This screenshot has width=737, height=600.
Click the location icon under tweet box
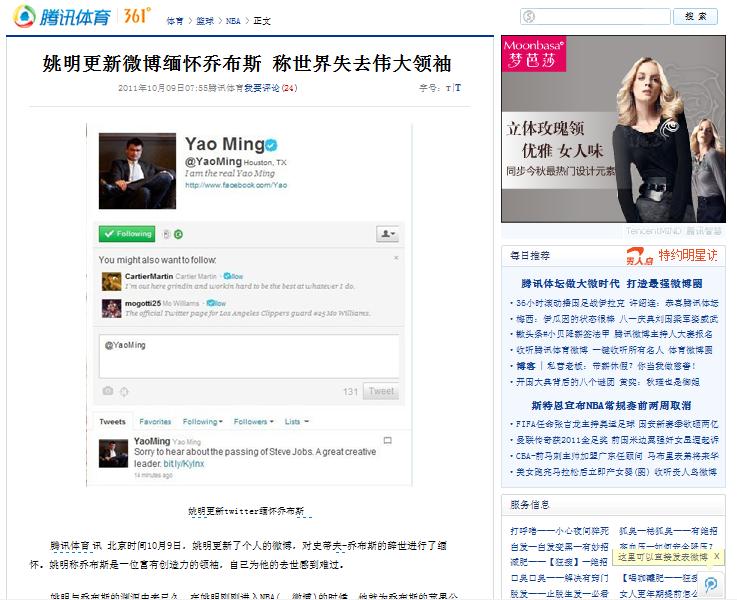point(124,391)
